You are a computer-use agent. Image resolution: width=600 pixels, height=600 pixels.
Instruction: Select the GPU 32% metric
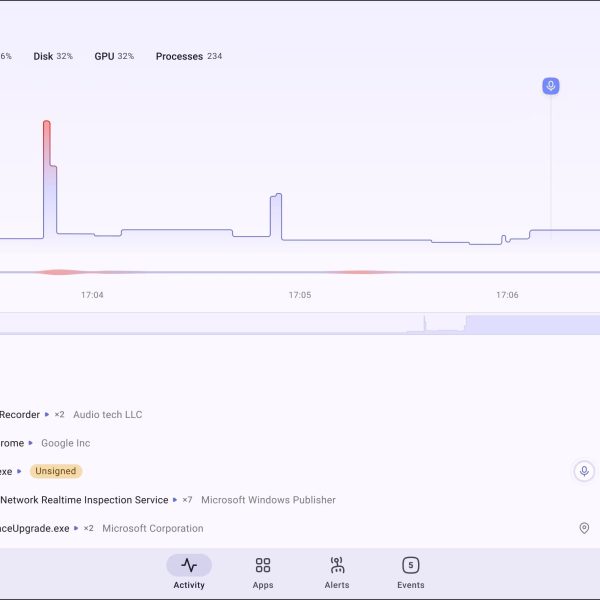(x=114, y=56)
